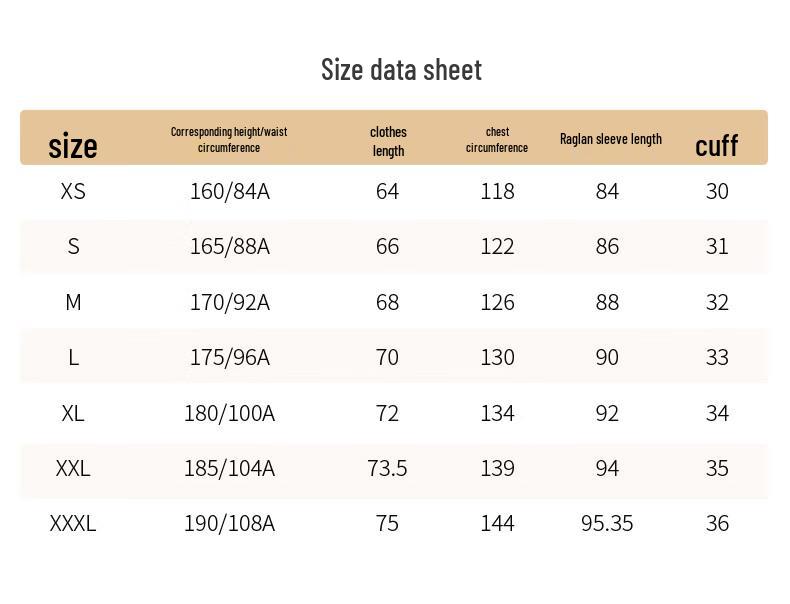Select the "Raglan sleeve length" header

(x=610, y=139)
